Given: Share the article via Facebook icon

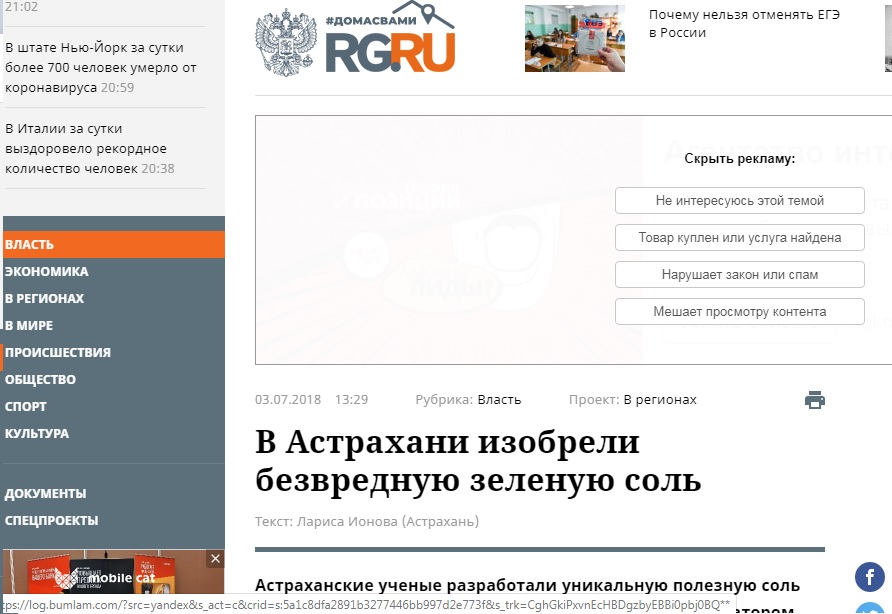Looking at the screenshot, I should coord(868,576).
